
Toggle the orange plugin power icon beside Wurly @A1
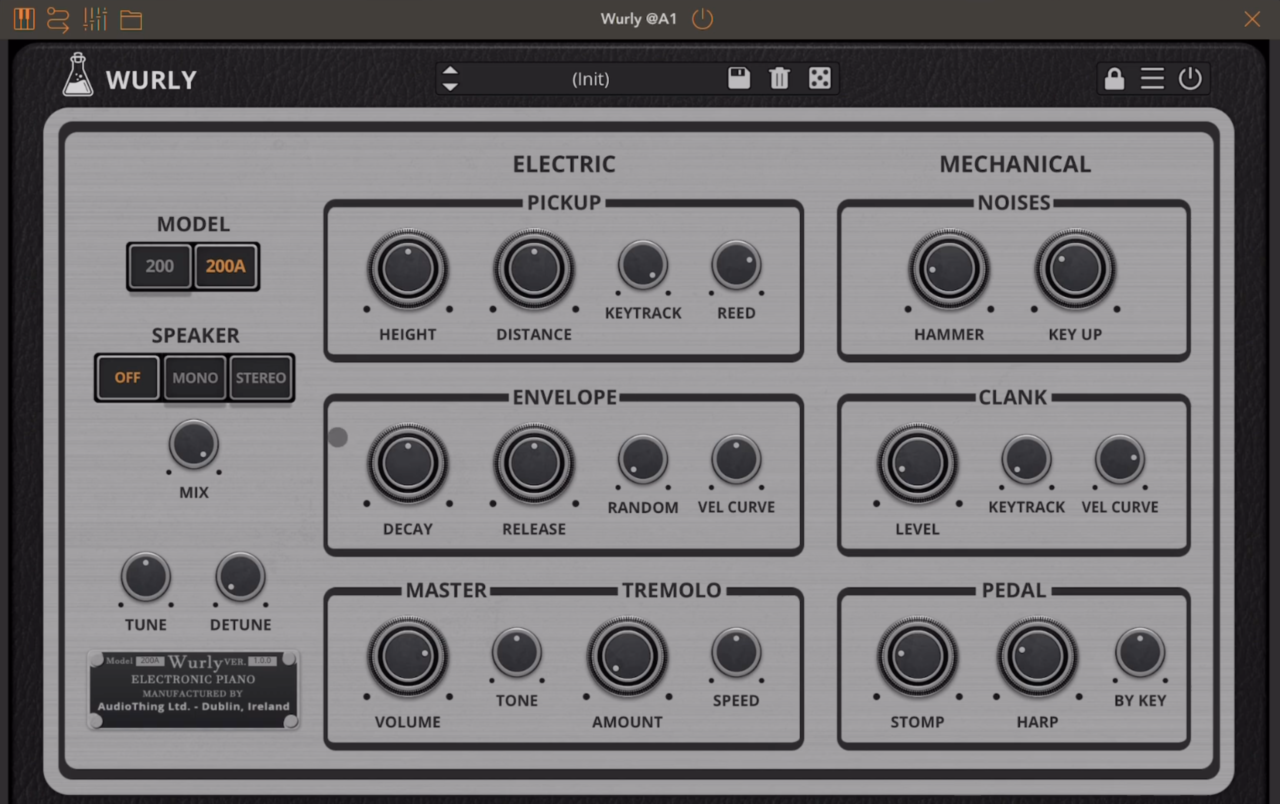(703, 19)
